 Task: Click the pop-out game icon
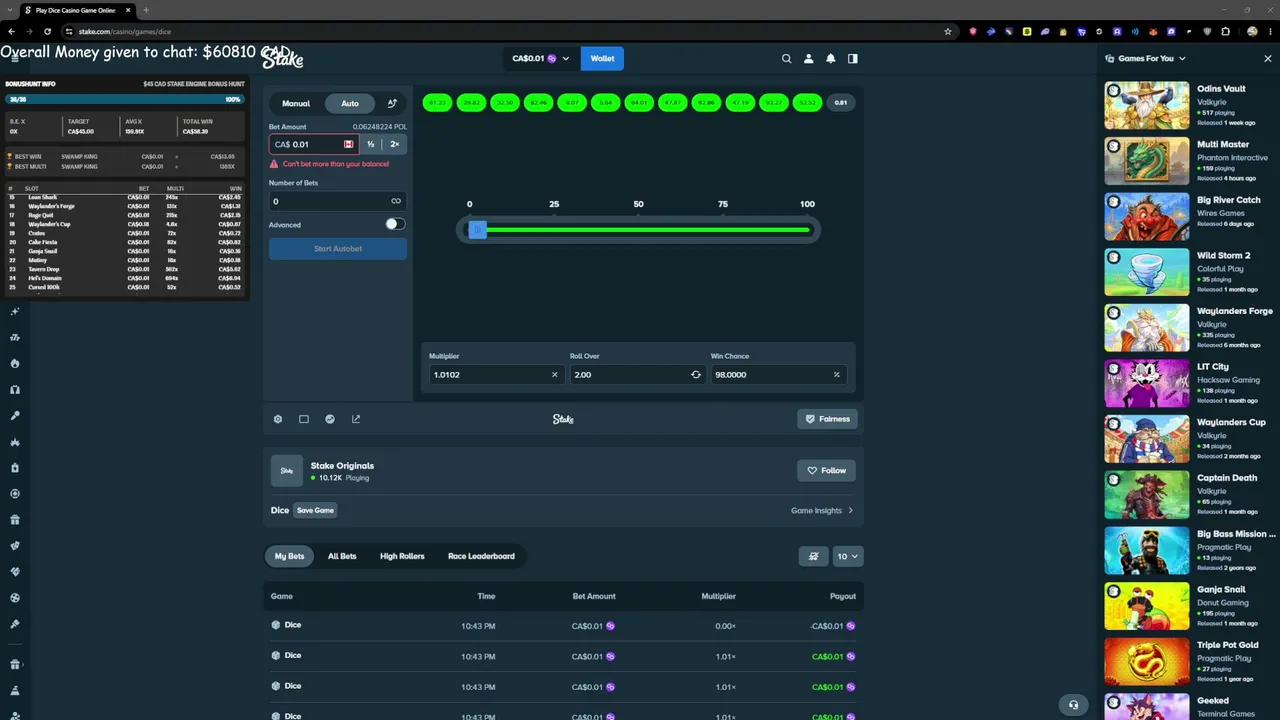(356, 419)
